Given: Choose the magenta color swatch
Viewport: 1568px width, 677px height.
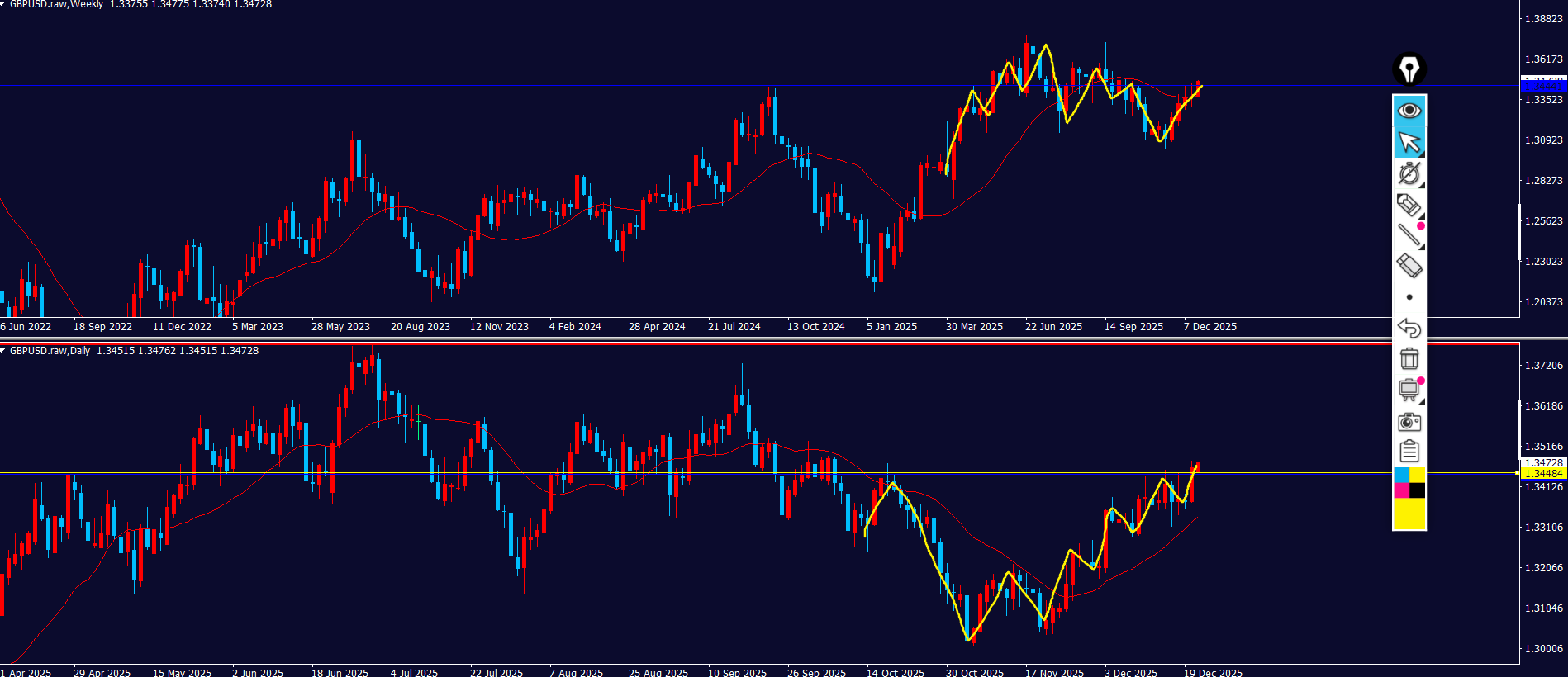Looking at the screenshot, I should coord(1401,490).
